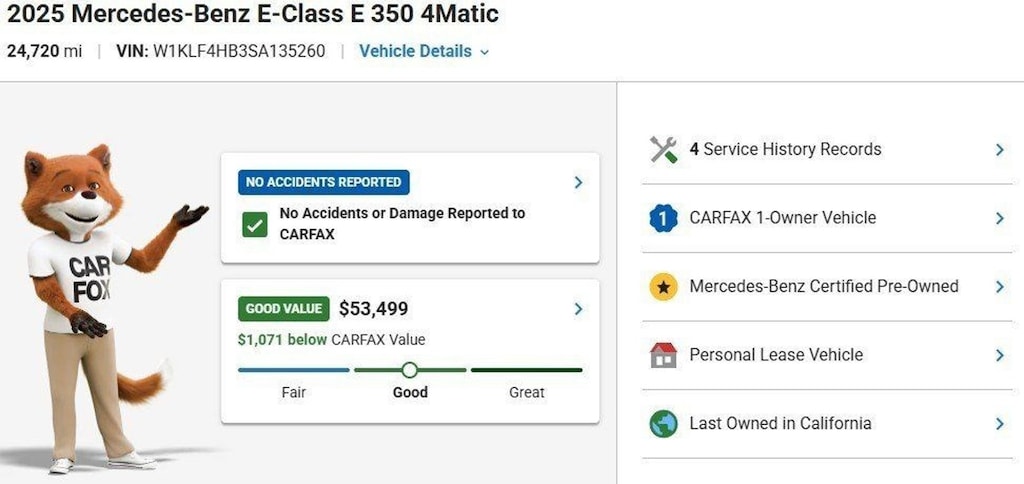Screen dimensions: 1024x484
Task: Click the green No Accidents checkmark box
Action: pyautogui.click(x=255, y=225)
